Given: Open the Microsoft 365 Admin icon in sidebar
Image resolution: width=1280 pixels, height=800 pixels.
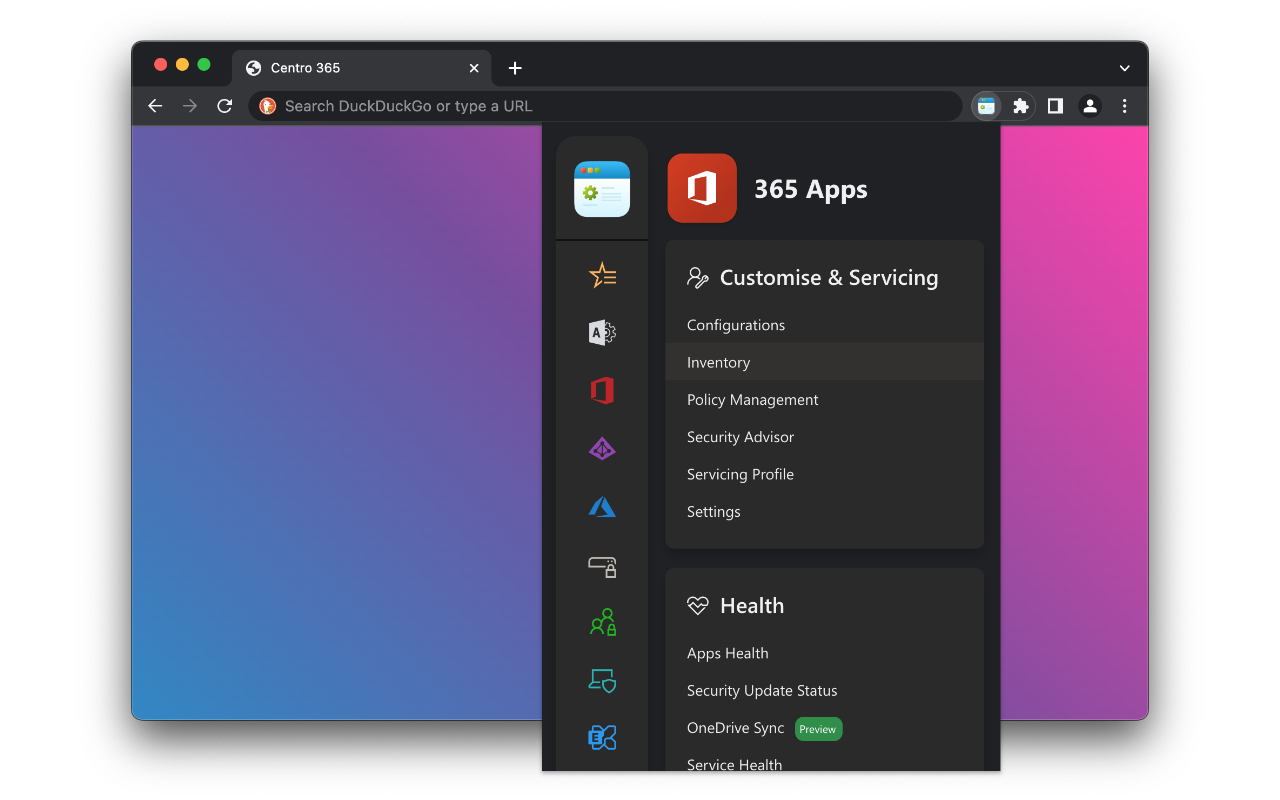Looking at the screenshot, I should [x=602, y=333].
